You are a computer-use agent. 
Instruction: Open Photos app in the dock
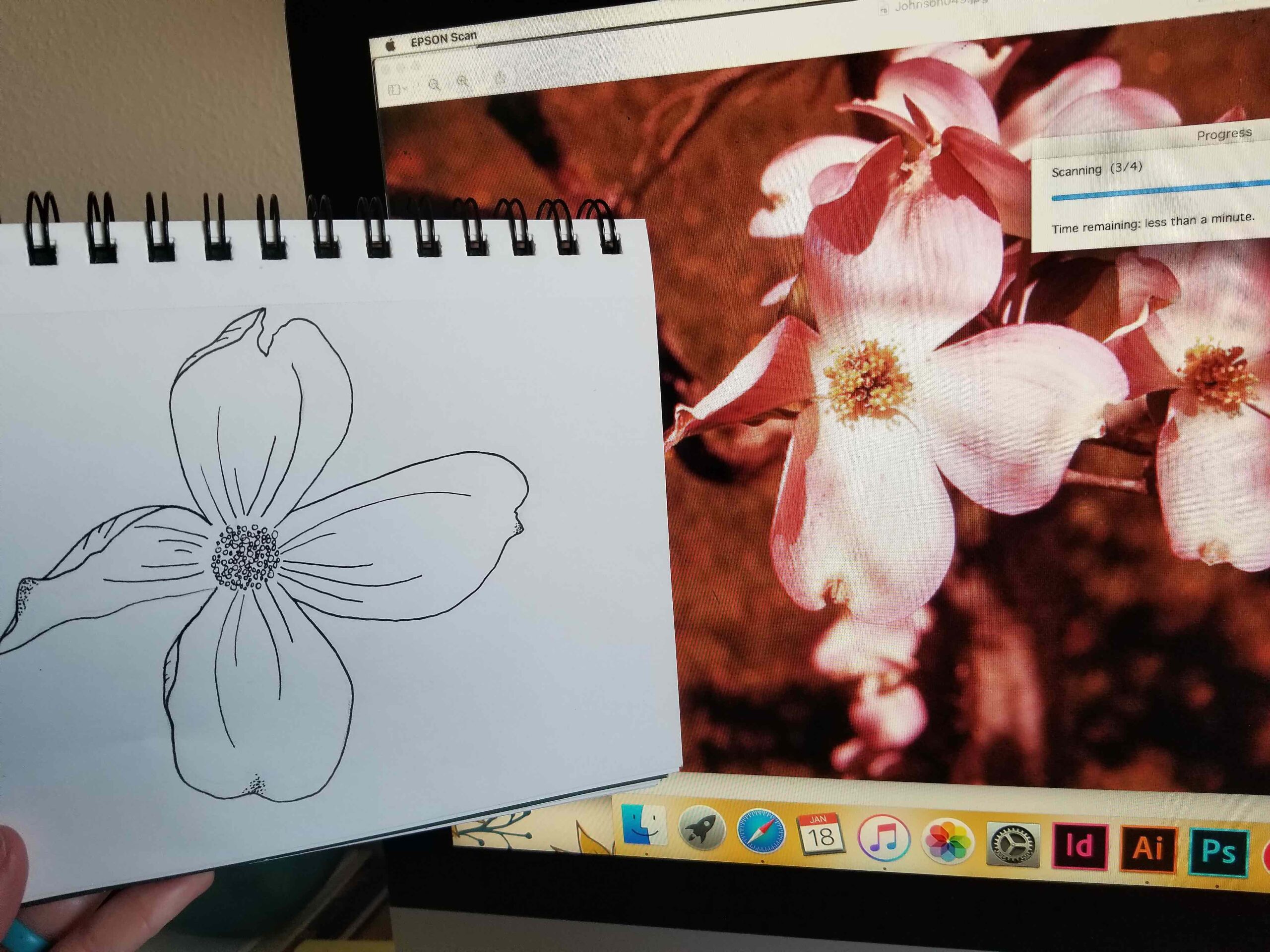tap(948, 841)
